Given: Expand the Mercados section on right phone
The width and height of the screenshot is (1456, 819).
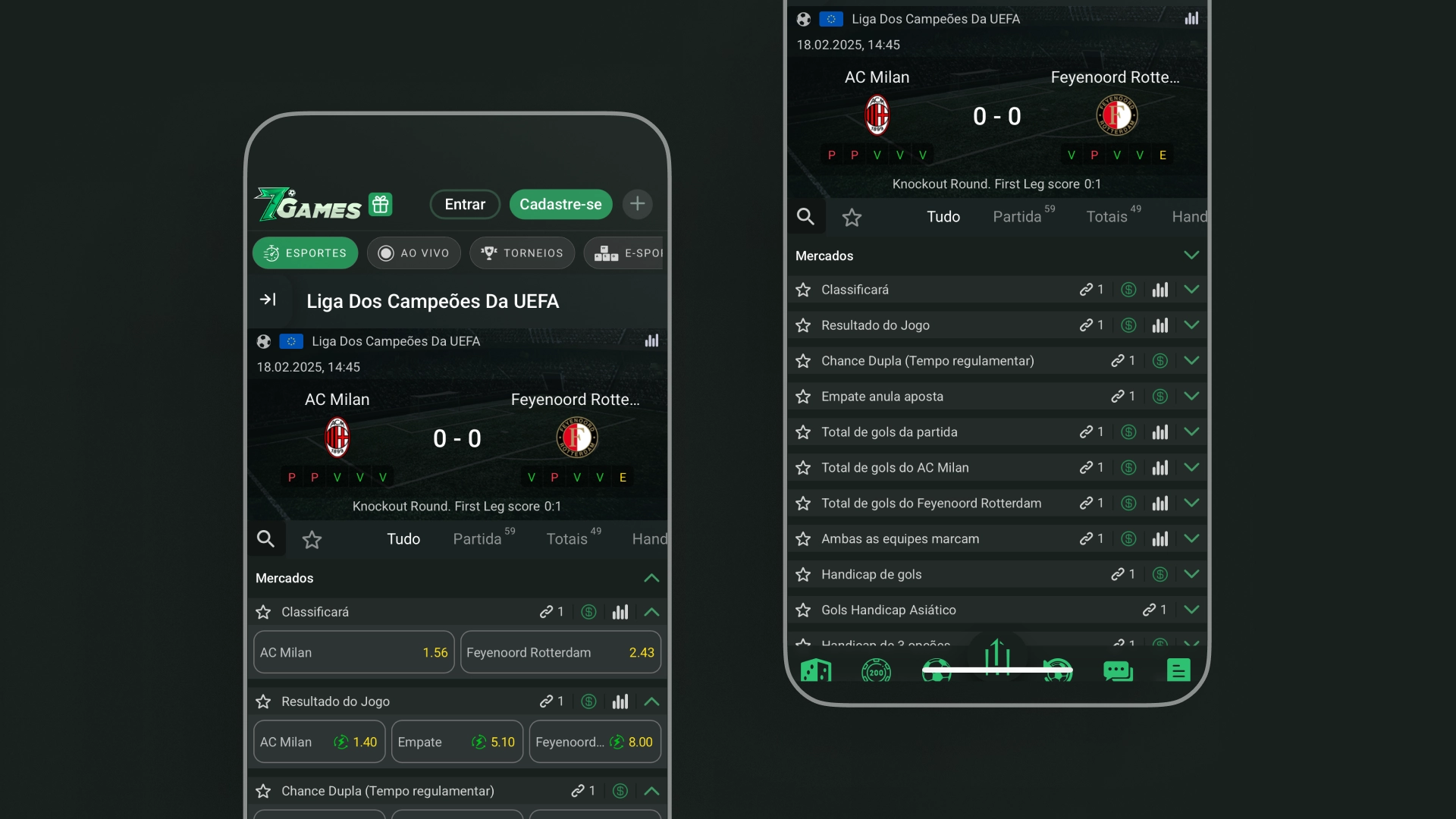Looking at the screenshot, I should tap(1191, 256).
